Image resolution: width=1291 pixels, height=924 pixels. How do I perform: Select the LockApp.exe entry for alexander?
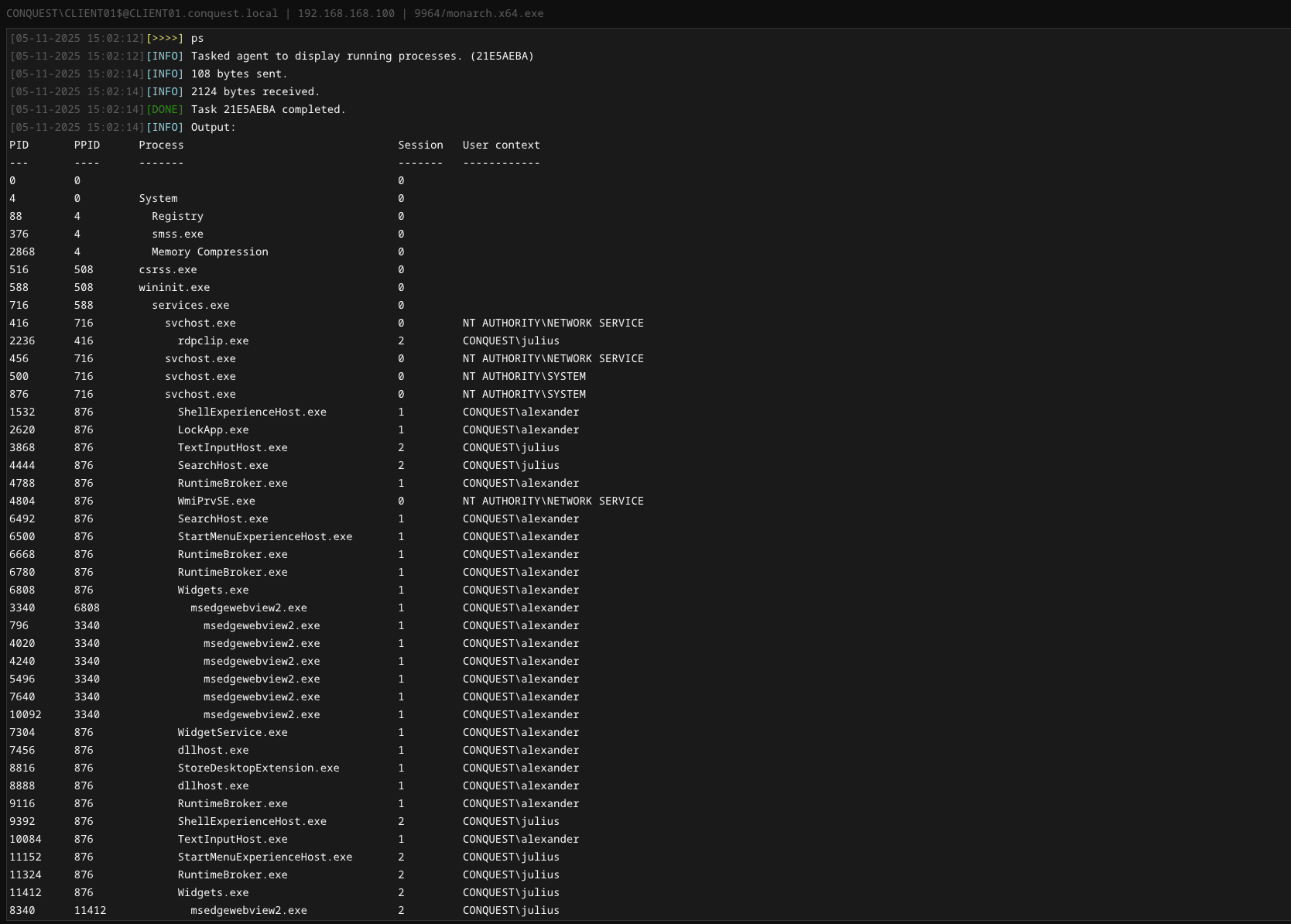coord(213,429)
